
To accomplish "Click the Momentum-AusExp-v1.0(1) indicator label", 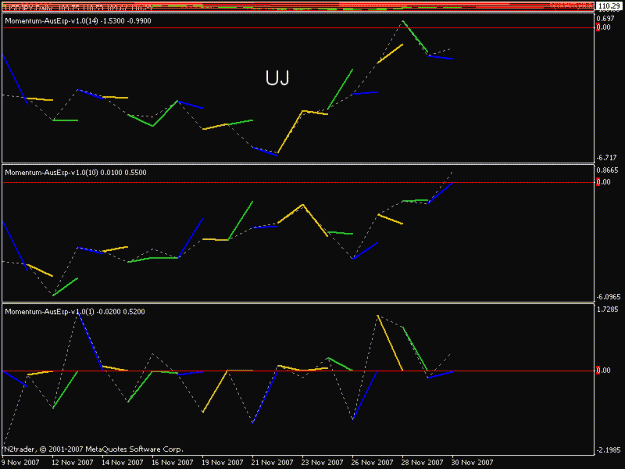I will tap(75, 312).
